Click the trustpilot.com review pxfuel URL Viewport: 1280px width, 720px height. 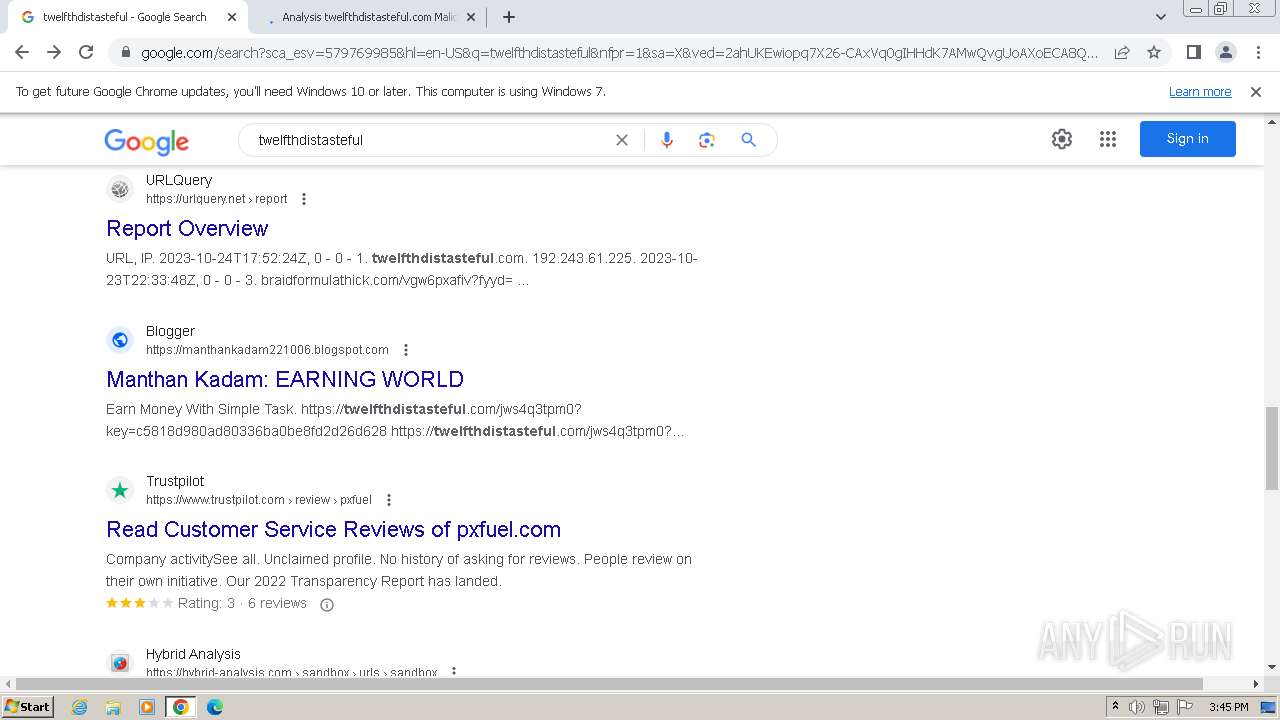[259, 500]
